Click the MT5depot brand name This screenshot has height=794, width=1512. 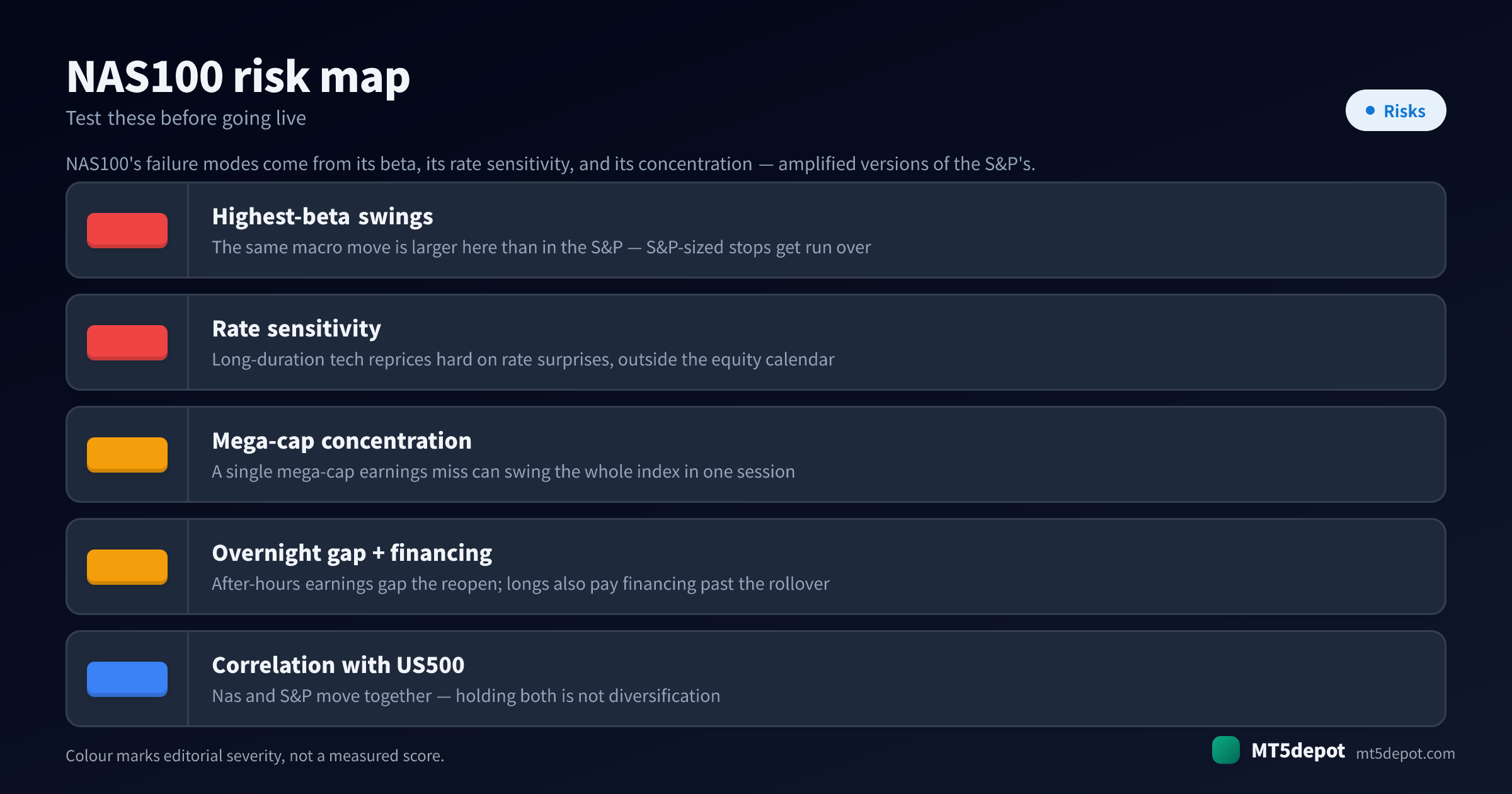[x=1298, y=751]
